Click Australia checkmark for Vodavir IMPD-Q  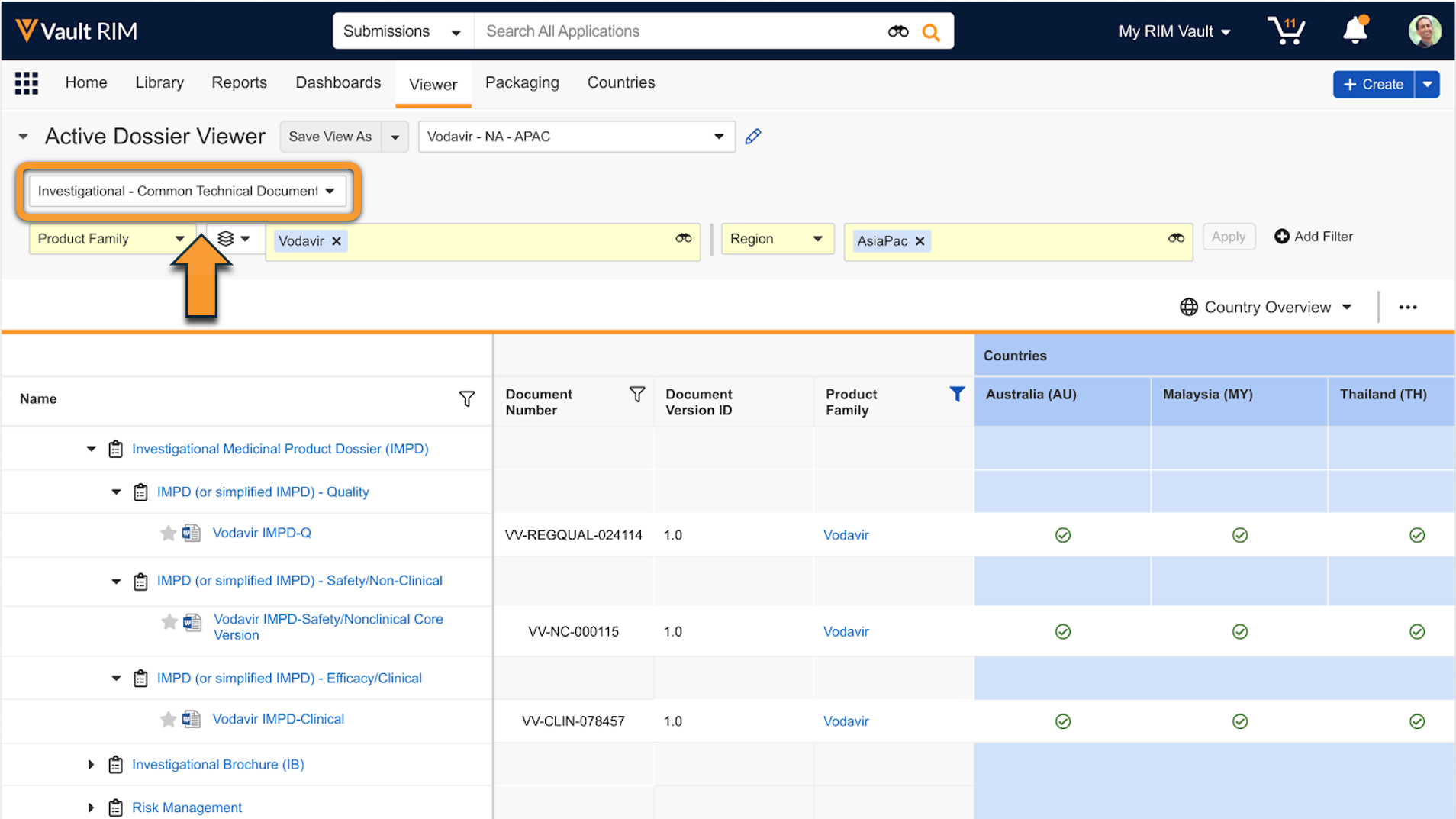click(x=1063, y=535)
